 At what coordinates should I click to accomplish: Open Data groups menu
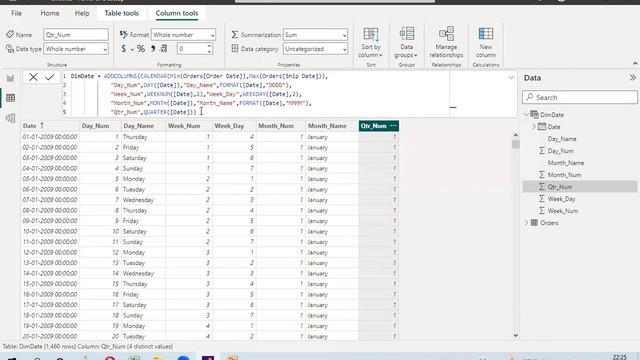[406, 43]
